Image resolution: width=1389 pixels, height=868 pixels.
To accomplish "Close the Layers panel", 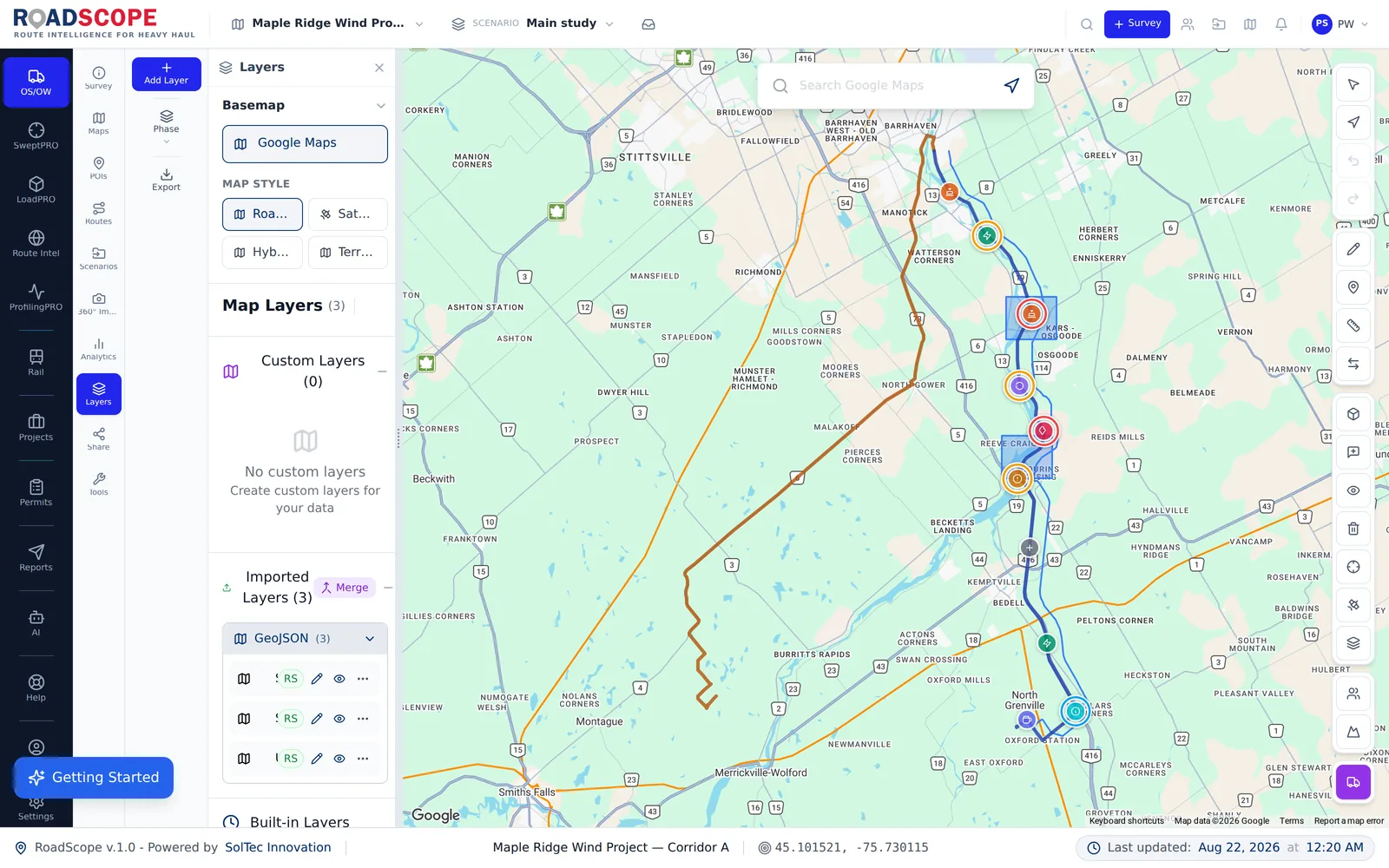I will click(379, 68).
